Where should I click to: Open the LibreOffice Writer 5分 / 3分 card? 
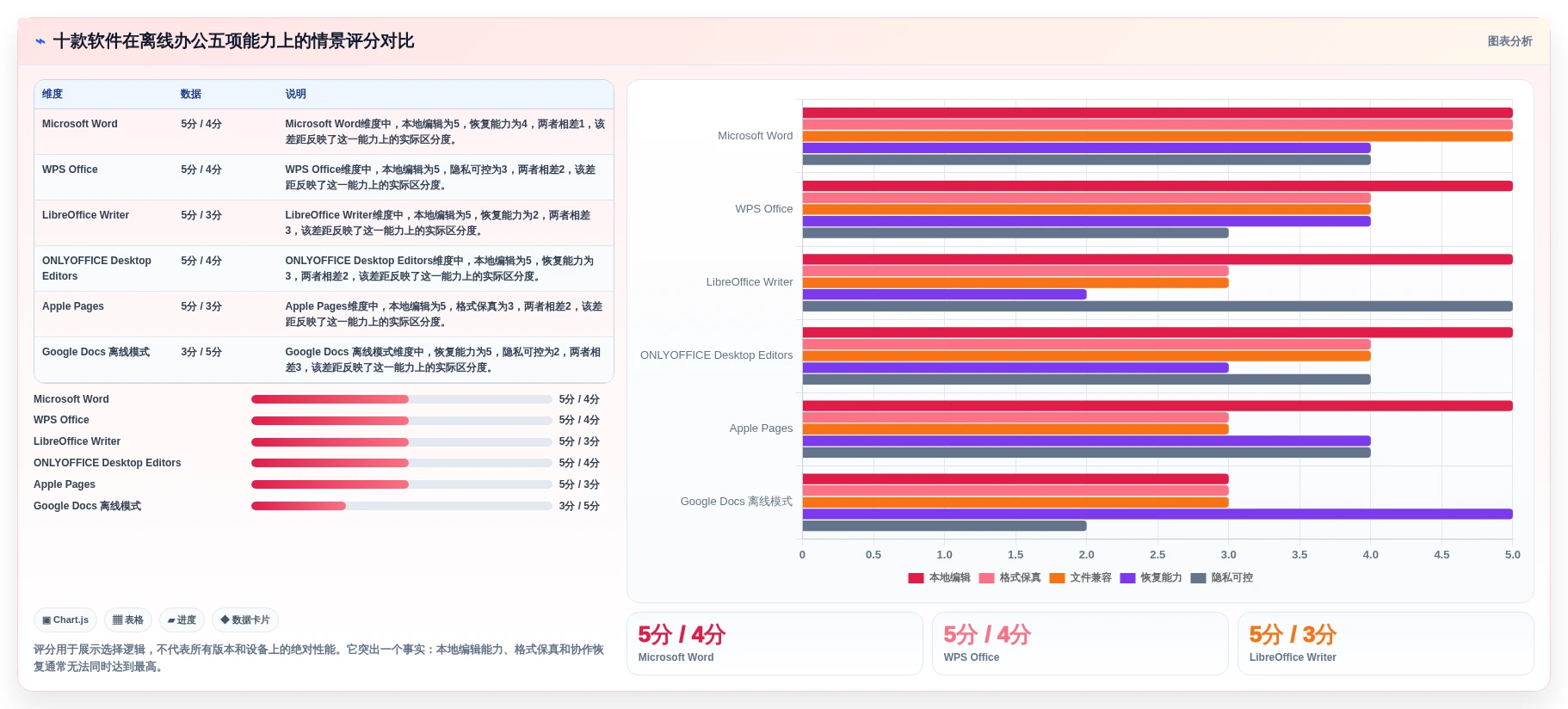[1386, 644]
